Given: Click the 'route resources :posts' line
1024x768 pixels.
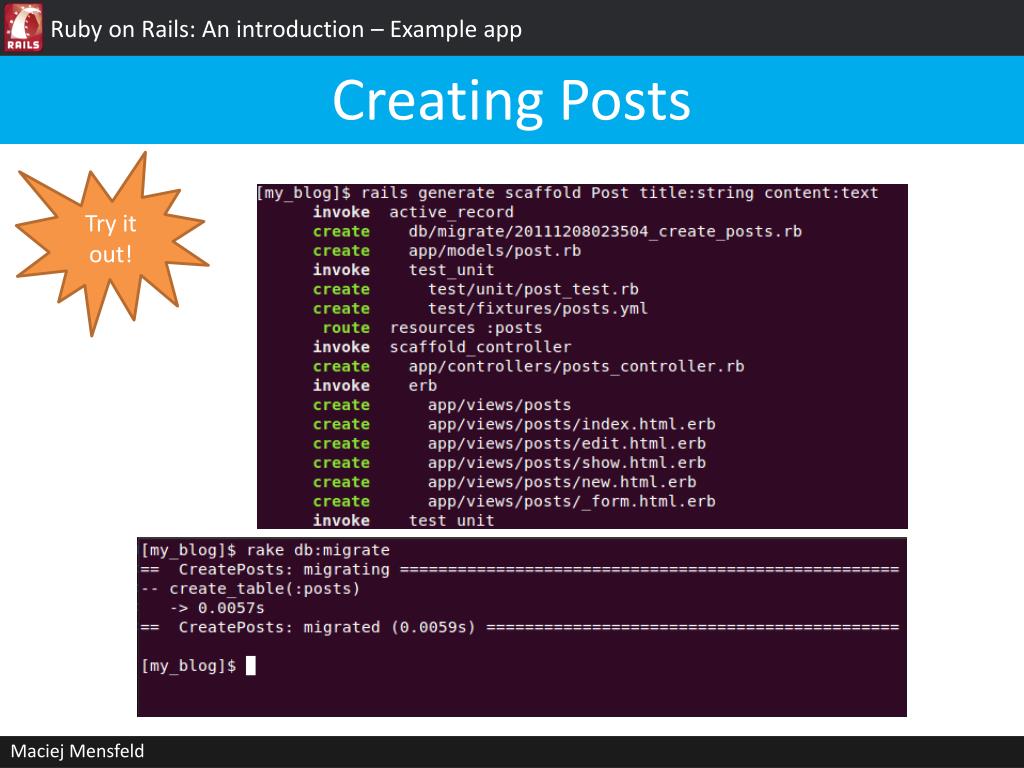Looking at the screenshot, I should [x=432, y=328].
